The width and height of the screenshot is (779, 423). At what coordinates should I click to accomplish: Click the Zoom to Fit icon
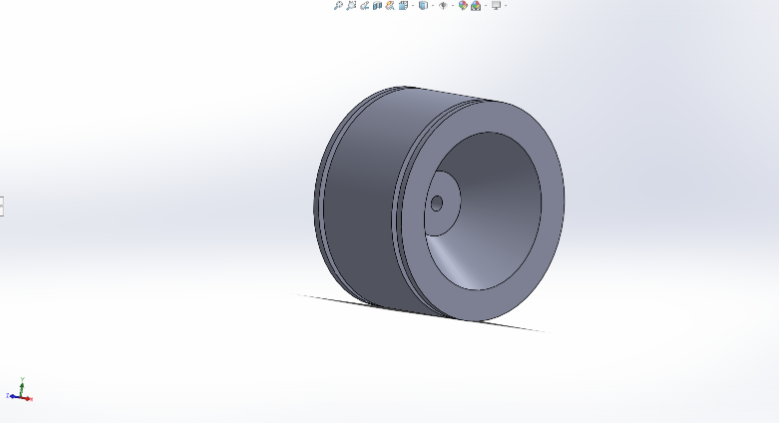339,5
